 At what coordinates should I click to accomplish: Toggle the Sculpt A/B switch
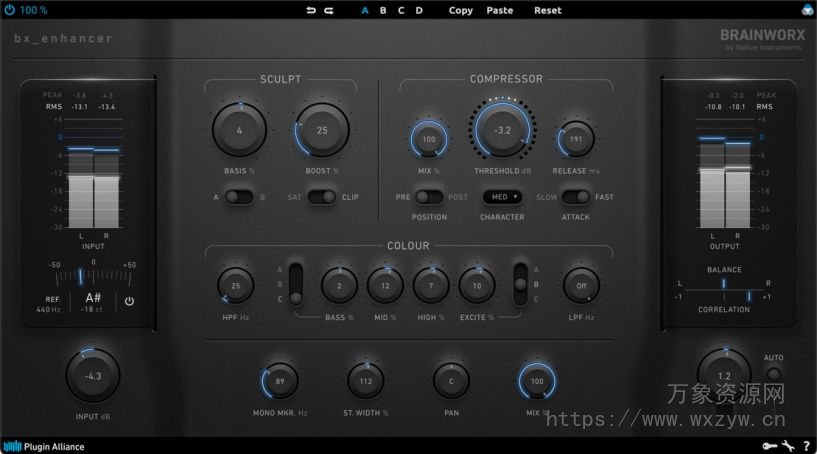(239, 197)
